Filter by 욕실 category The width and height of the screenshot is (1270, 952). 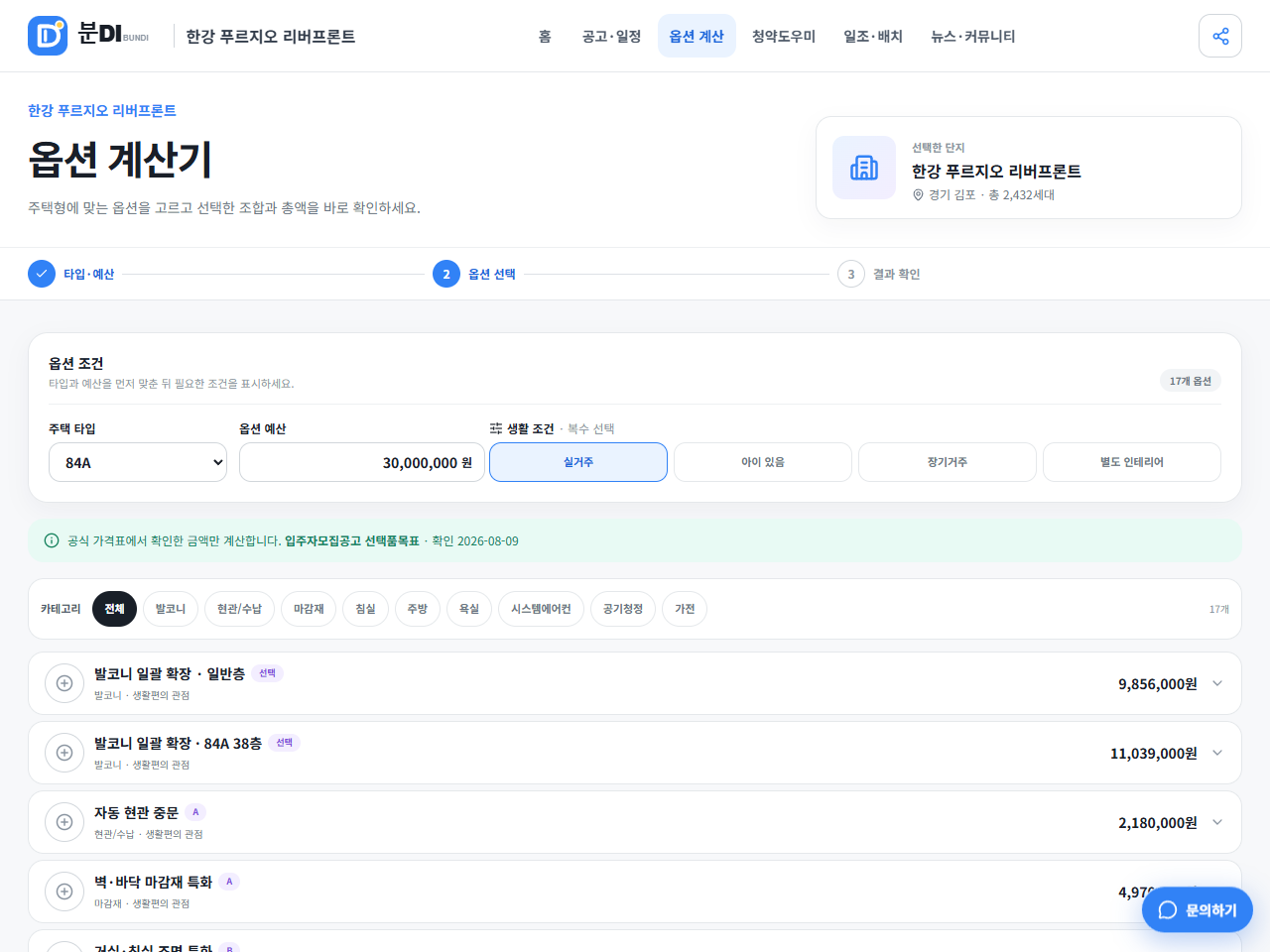tap(469, 609)
